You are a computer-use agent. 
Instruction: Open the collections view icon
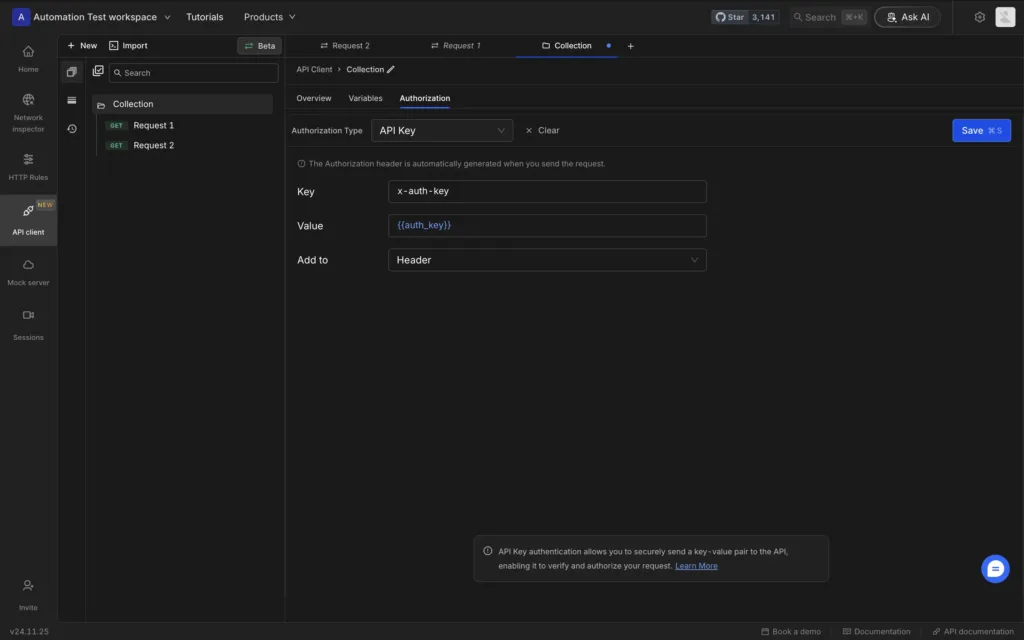click(x=72, y=72)
